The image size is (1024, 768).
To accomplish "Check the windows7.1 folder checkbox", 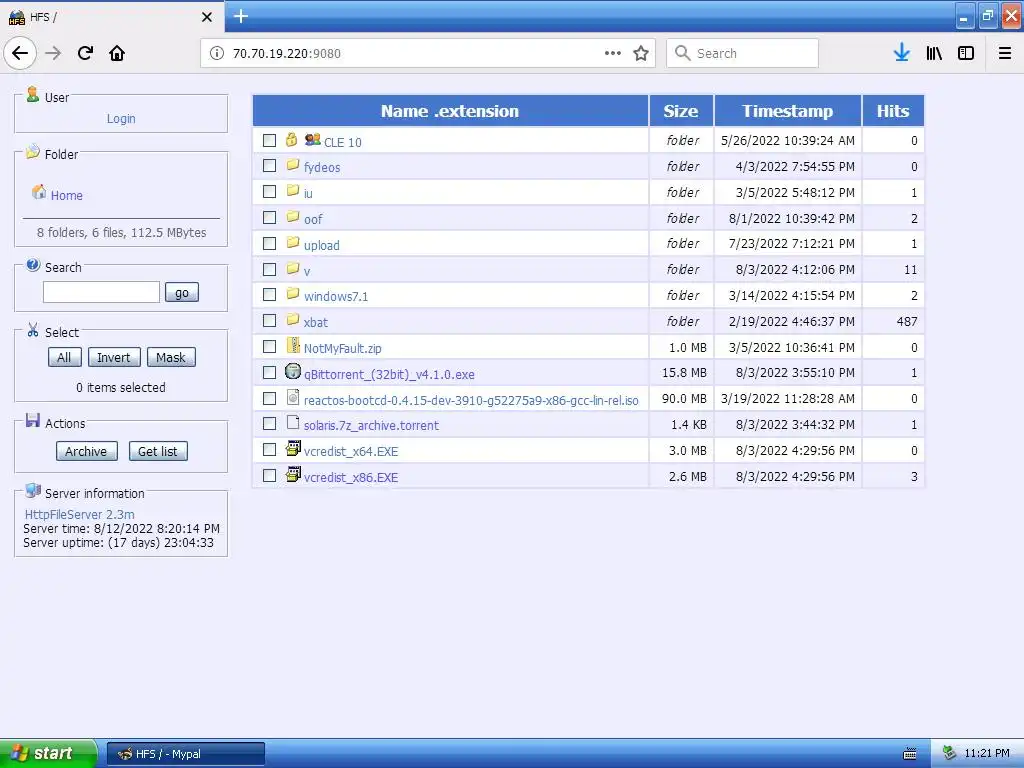I will [269, 295].
